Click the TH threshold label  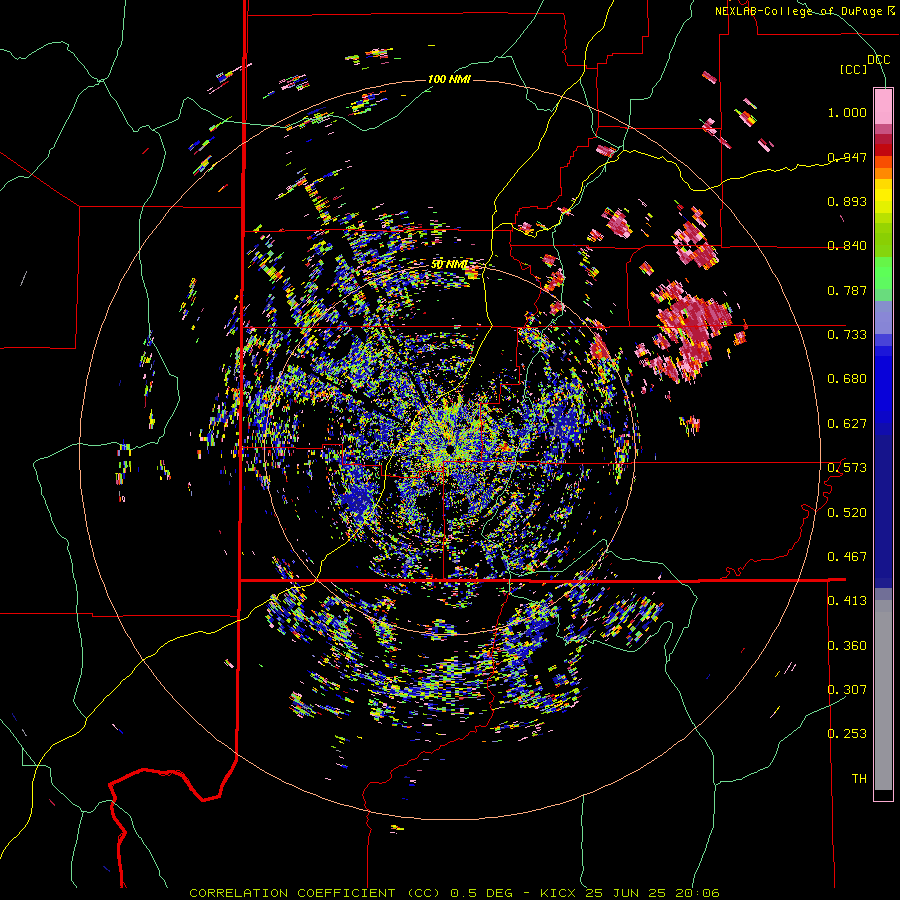pyautogui.click(x=859, y=779)
